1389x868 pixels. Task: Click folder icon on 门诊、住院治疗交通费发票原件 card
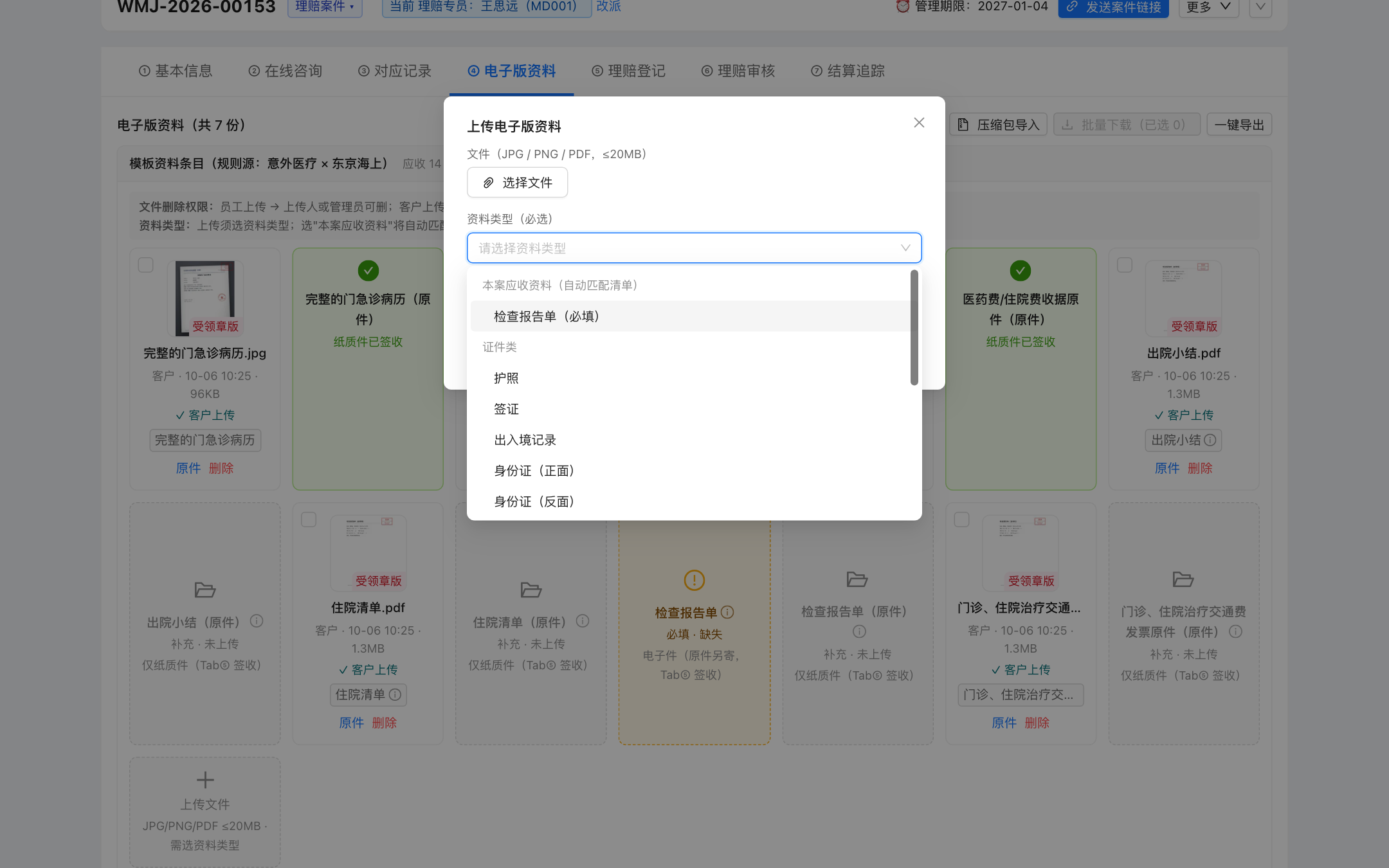pos(1183,579)
